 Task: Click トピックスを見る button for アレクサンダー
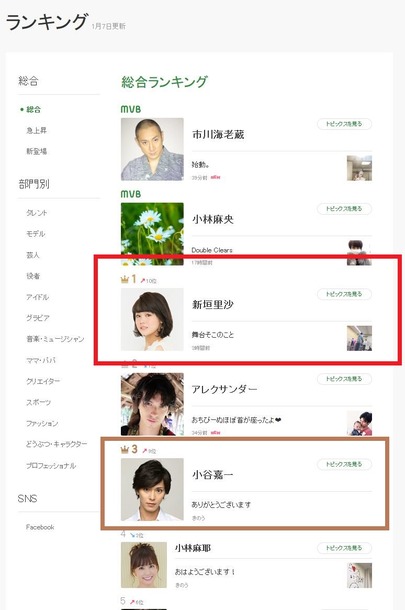point(344,379)
